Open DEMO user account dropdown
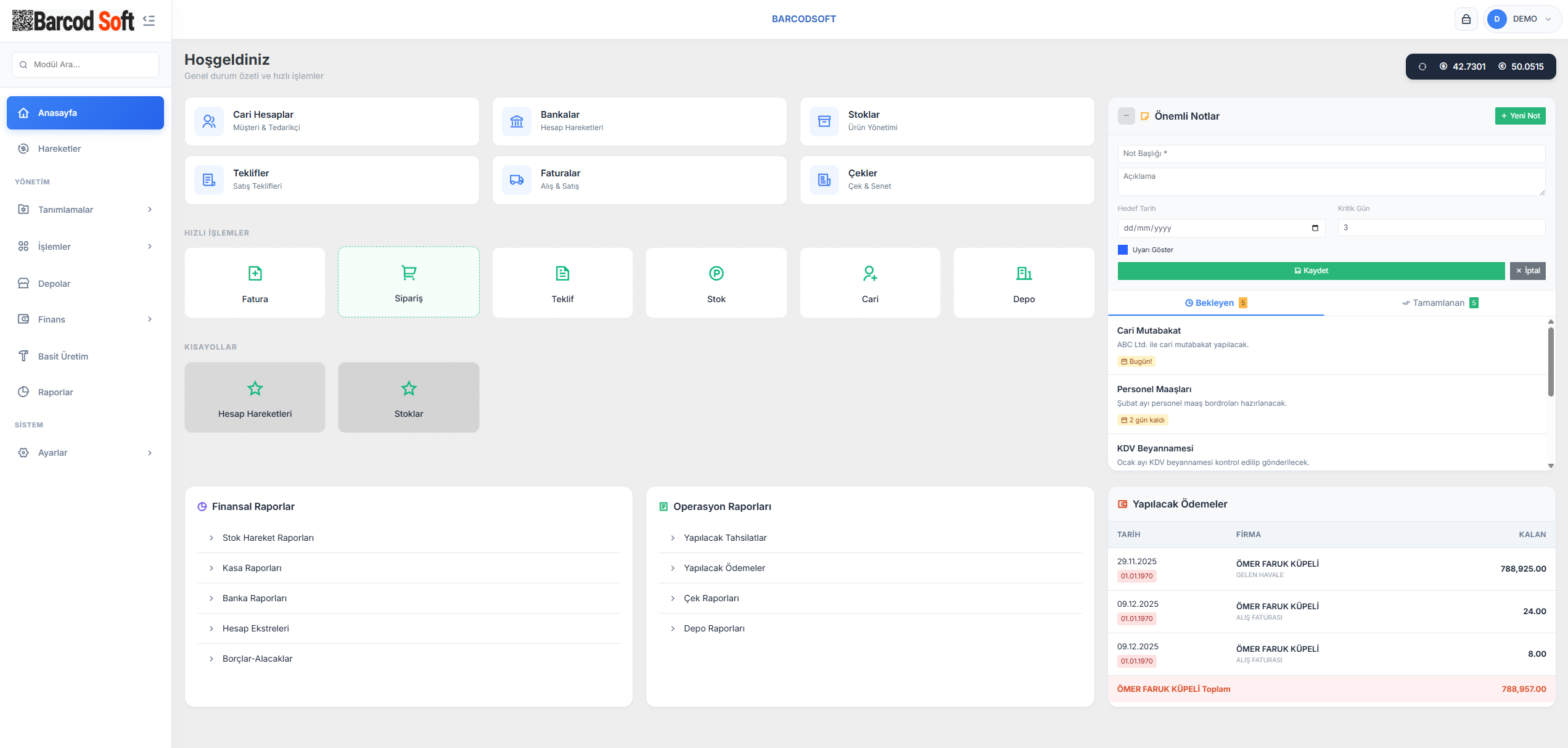Viewport: 1568px width, 748px height. pyautogui.click(x=1522, y=19)
